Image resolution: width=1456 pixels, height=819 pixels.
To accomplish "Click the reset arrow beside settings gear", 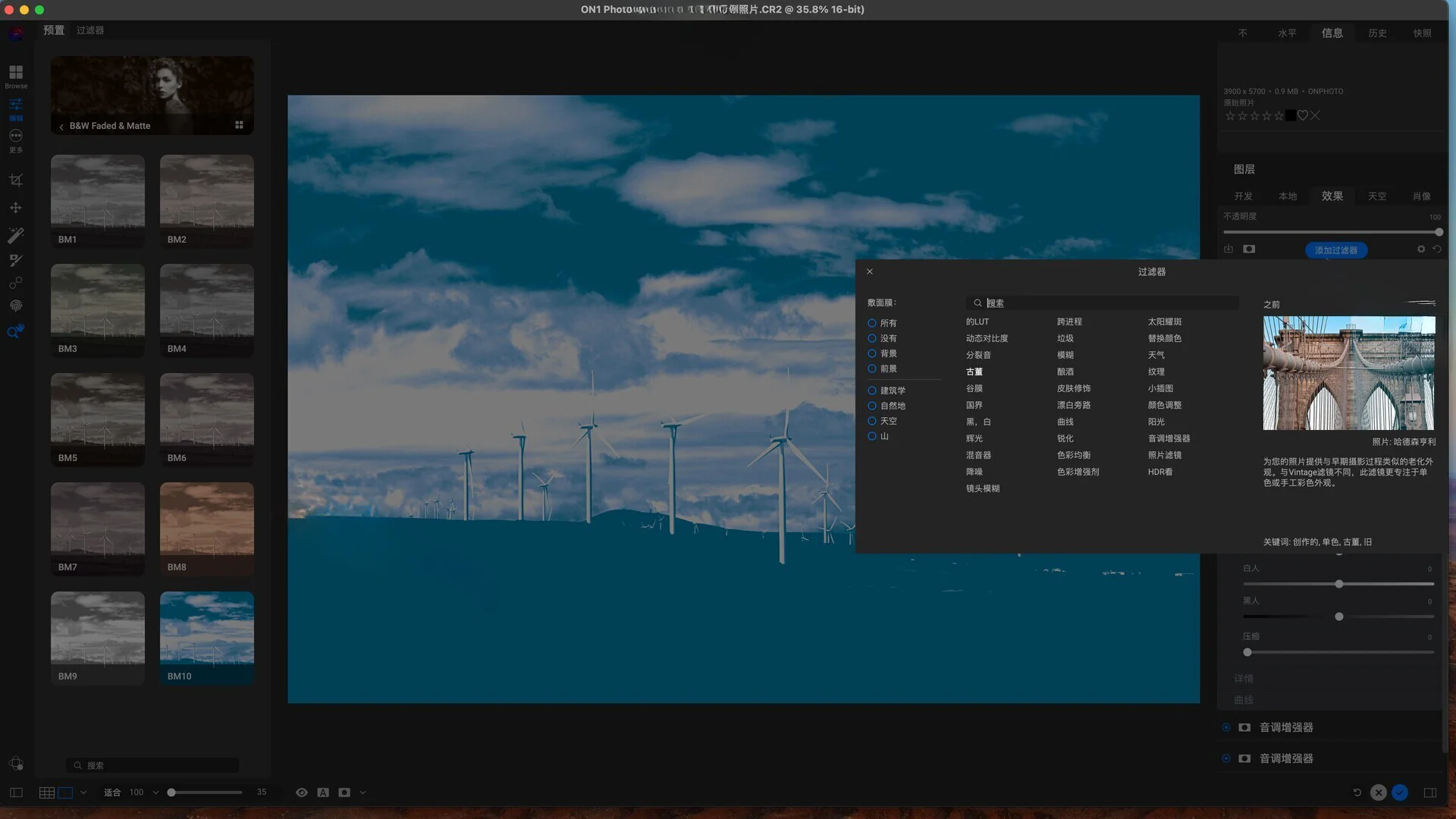I will coord(1436,249).
